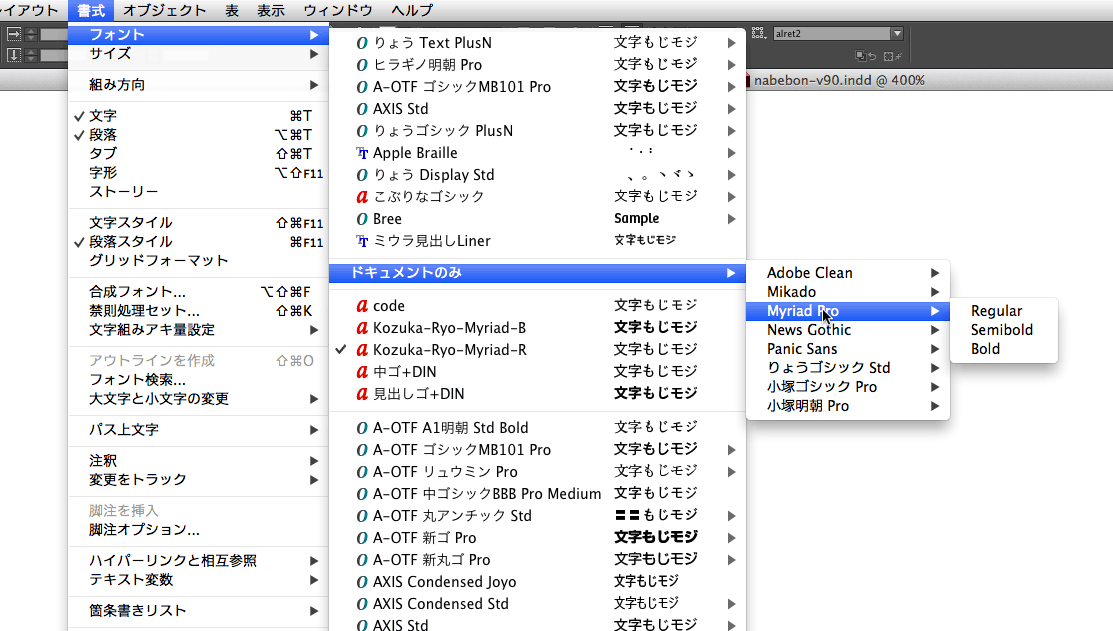Click the OpenType icon beside AXIS Condensed Std
1113x631 pixels.
[362, 604]
